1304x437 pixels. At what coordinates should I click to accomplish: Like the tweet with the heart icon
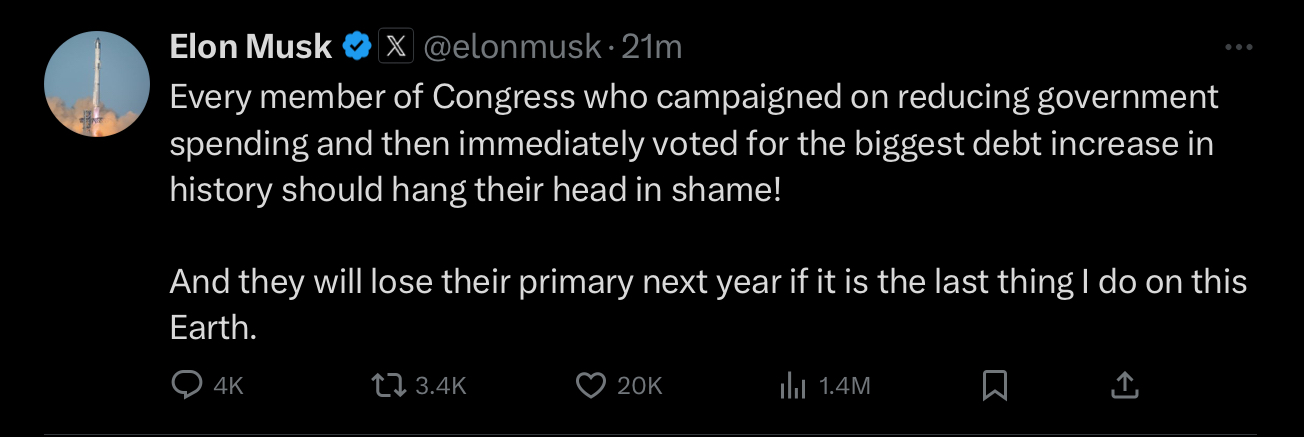593,385
